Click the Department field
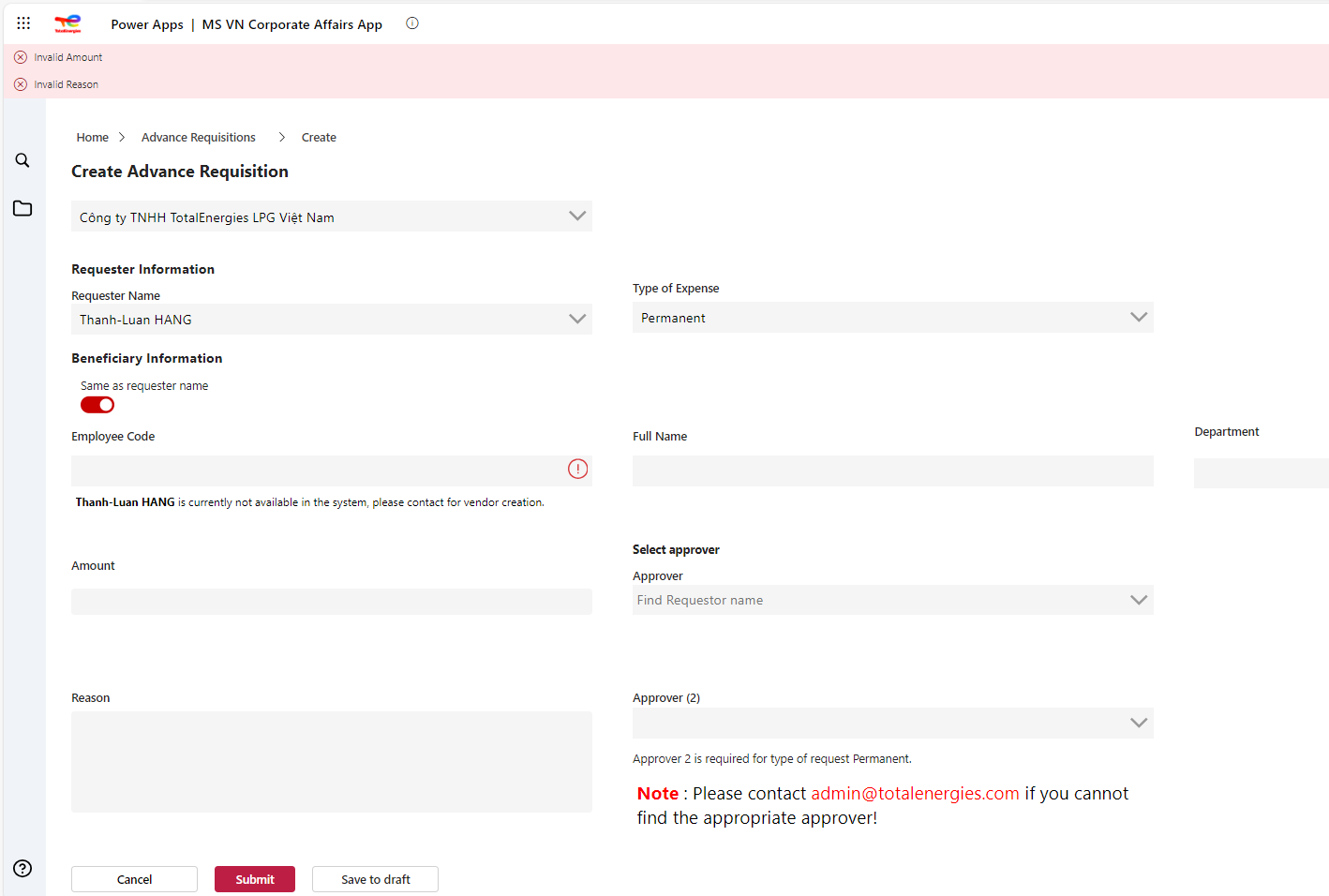This screenshot has height=896, width=1329. tap(1262, 473)
